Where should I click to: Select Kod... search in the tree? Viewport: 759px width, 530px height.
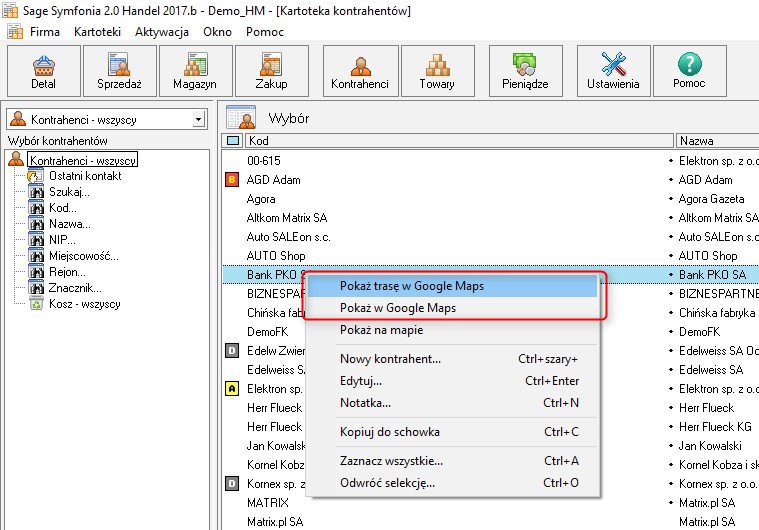tap(63, 208)
